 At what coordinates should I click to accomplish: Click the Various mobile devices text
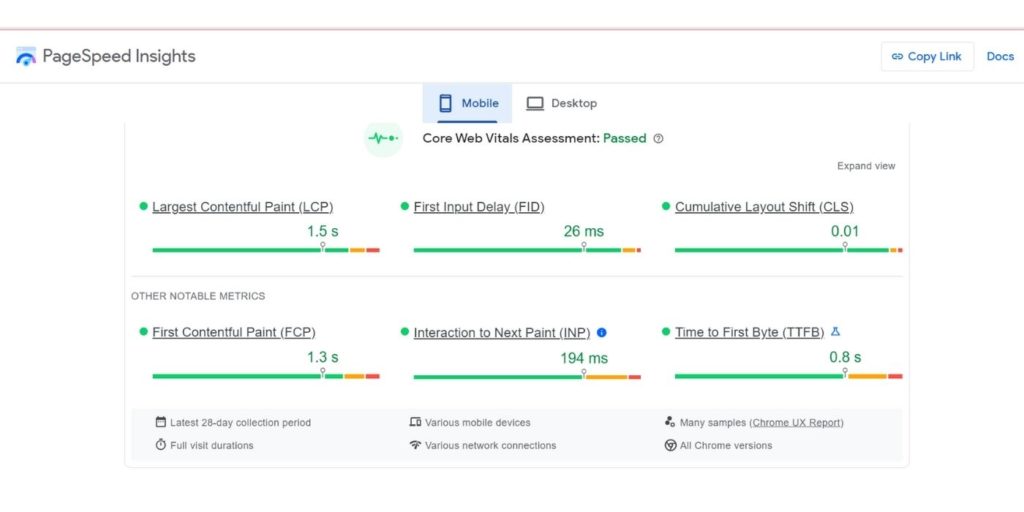[477, 423]
